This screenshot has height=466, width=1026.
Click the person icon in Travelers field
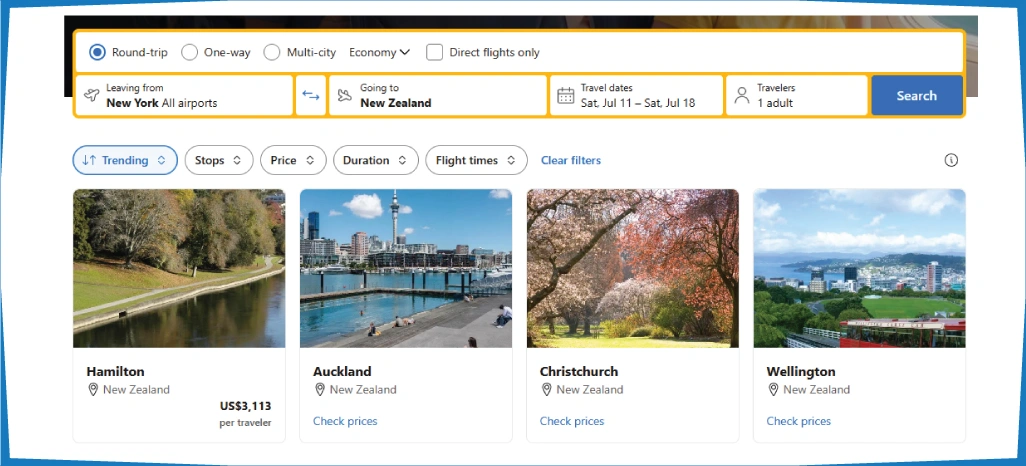[x=741, y=96]
